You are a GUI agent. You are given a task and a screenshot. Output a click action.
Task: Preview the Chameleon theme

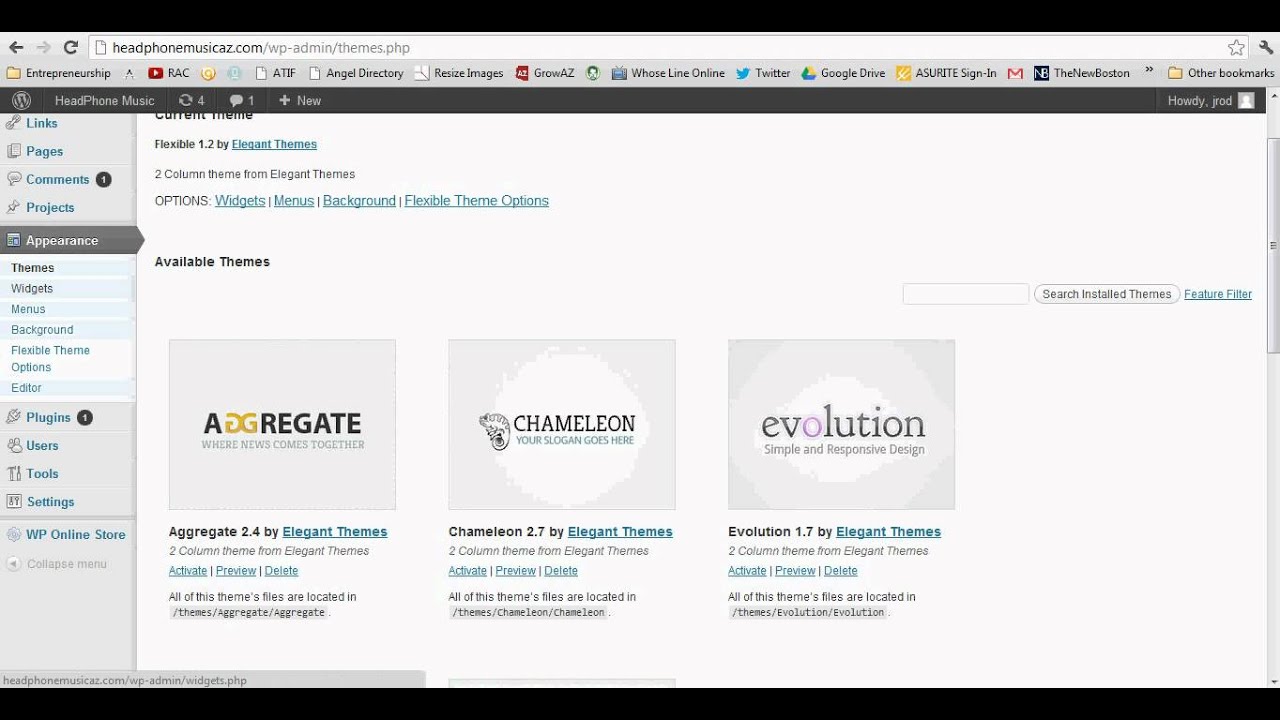(515, 571)
